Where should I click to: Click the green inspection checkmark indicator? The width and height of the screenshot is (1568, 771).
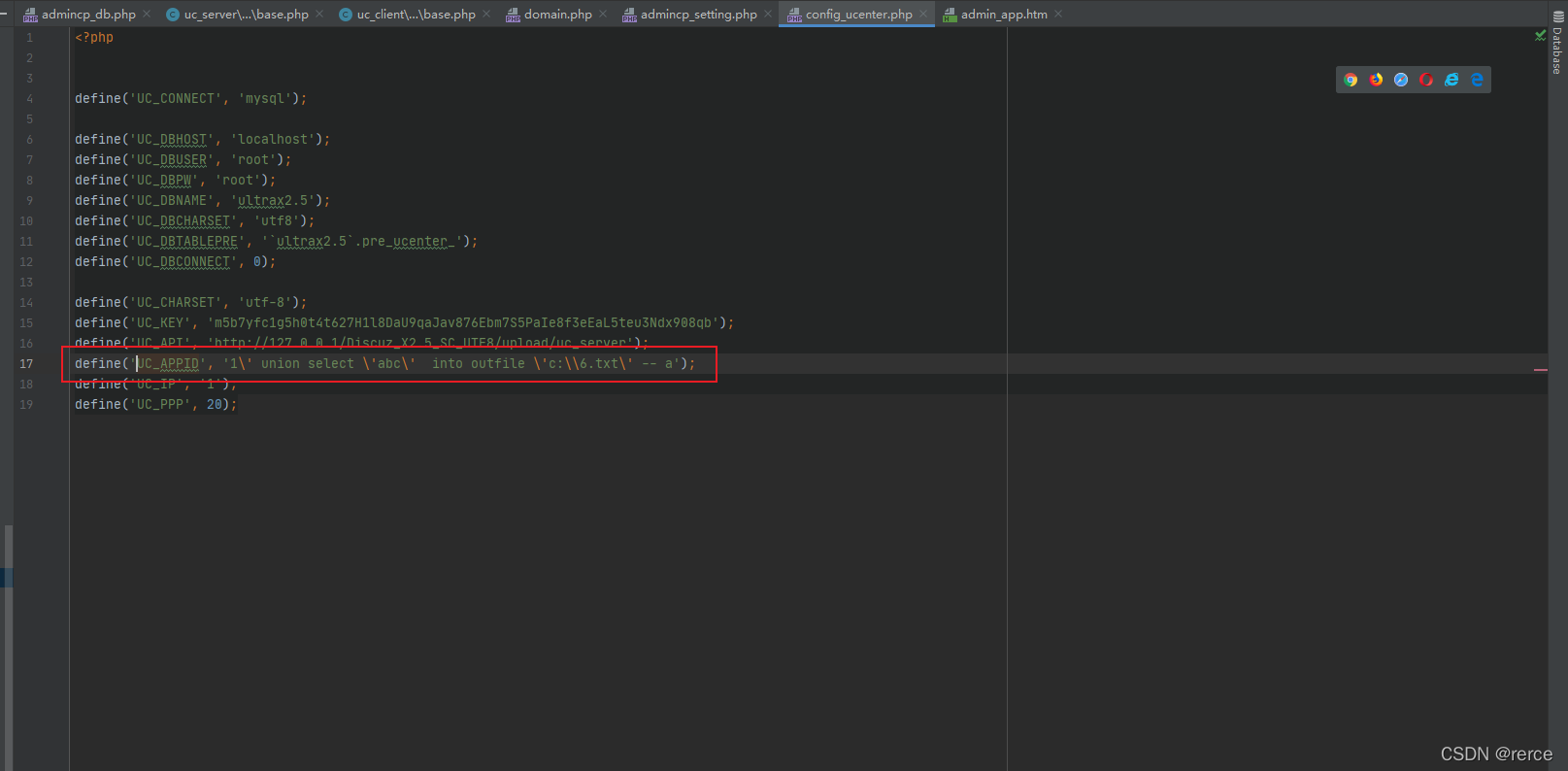(x=1540, y=35)
